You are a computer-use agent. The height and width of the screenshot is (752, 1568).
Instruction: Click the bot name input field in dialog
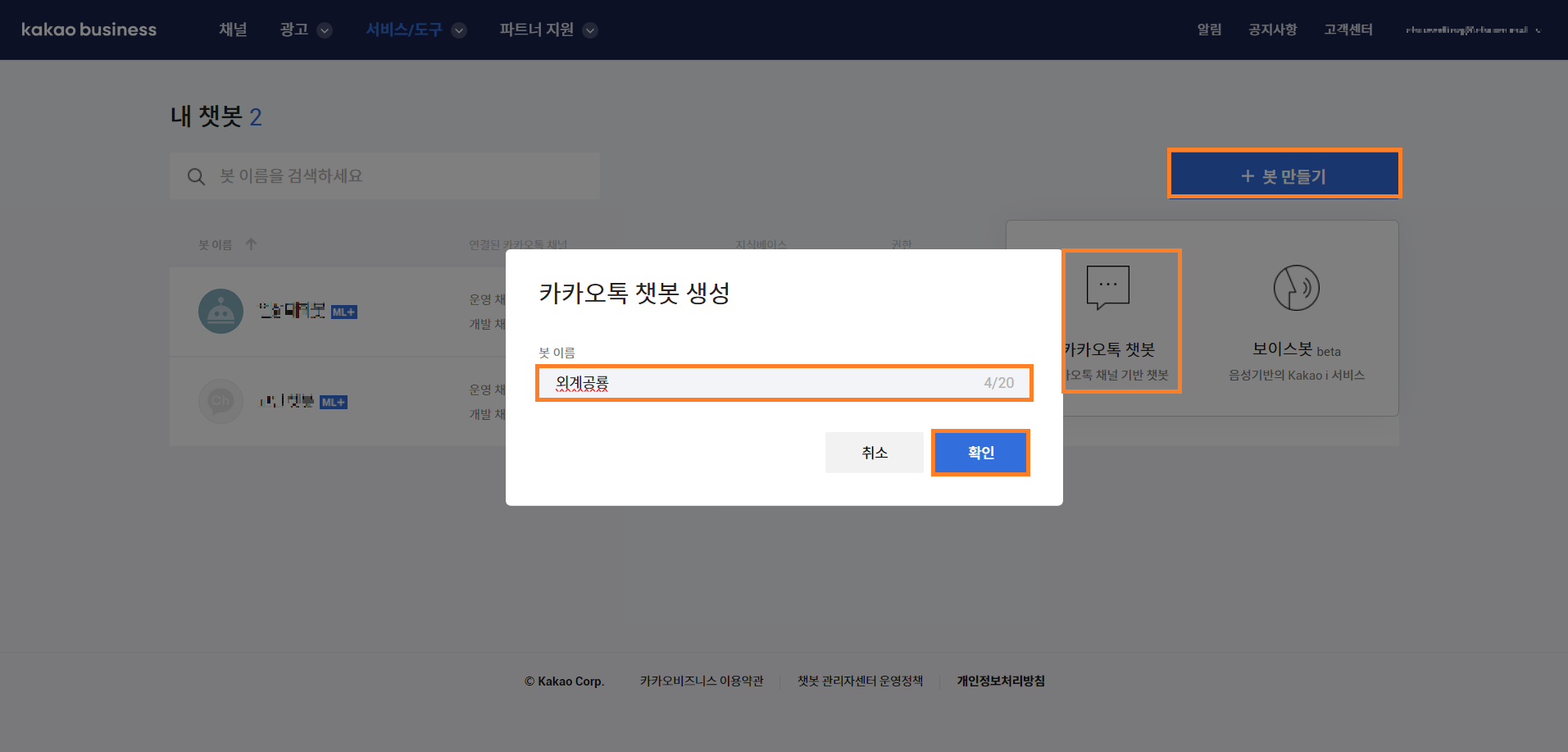click(784, 383)
